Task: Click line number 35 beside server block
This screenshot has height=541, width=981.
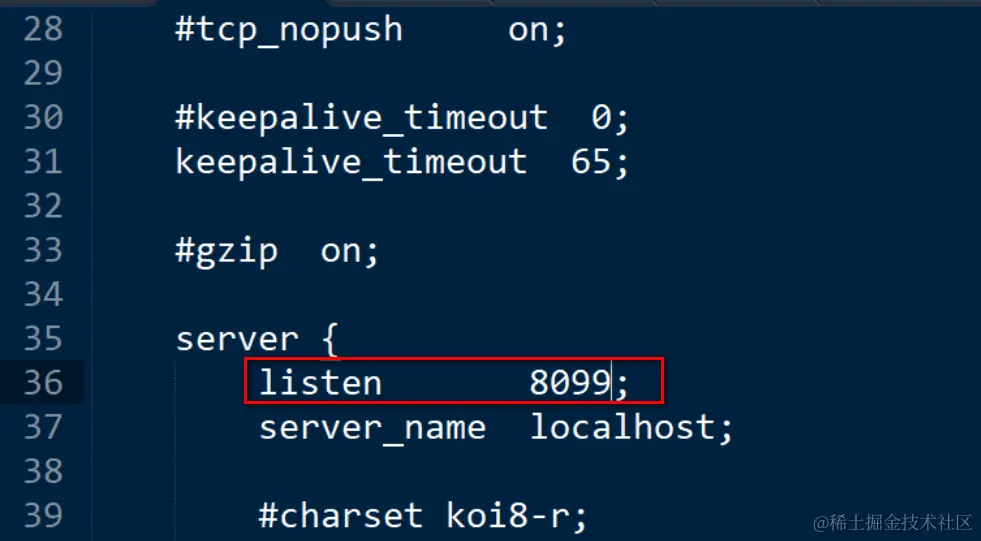Action: [x=43, y=338]
